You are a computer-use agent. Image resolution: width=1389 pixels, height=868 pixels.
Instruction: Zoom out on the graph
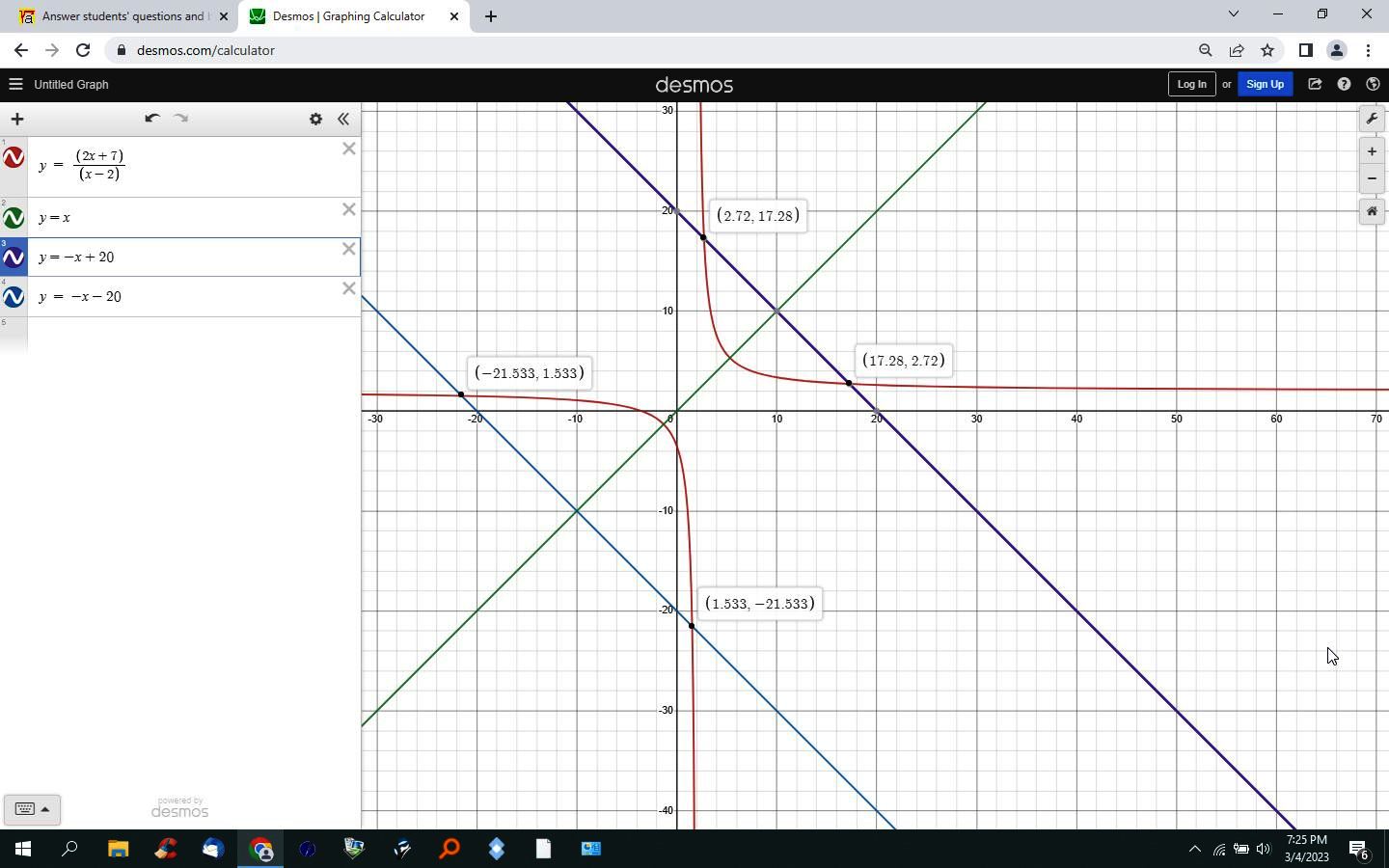tap(1372, 178)
